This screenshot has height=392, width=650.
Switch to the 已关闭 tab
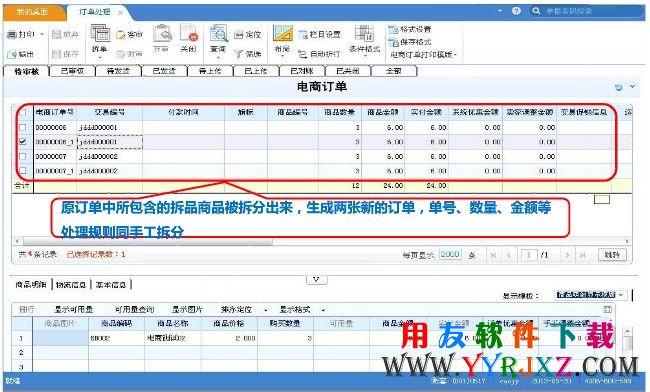pyautogui.click(x=348, y=71)
